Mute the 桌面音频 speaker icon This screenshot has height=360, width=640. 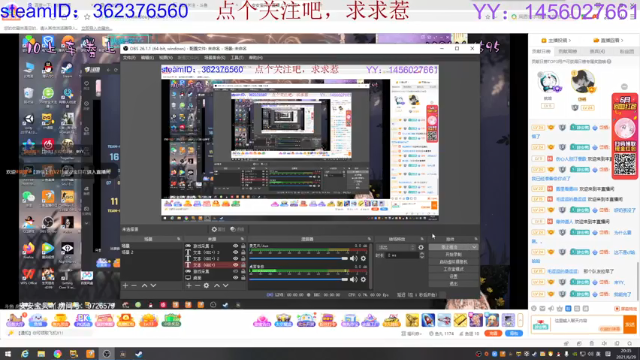(x=353, y=280)
